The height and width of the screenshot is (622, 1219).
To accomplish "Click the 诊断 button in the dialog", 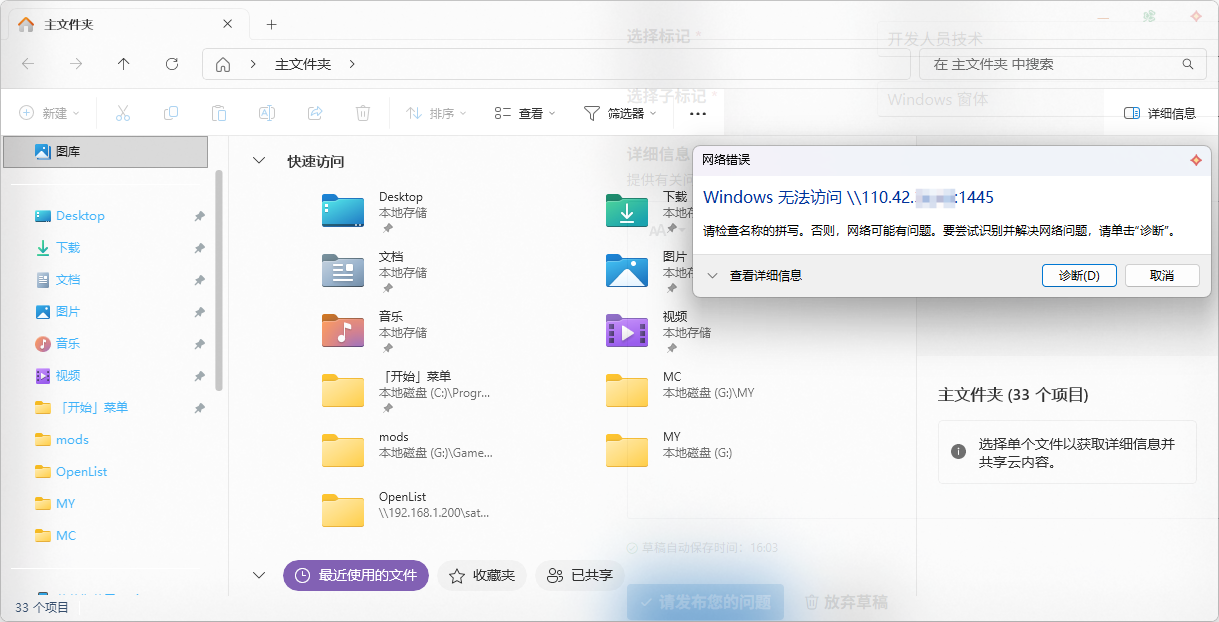I will coord(1079,275).
